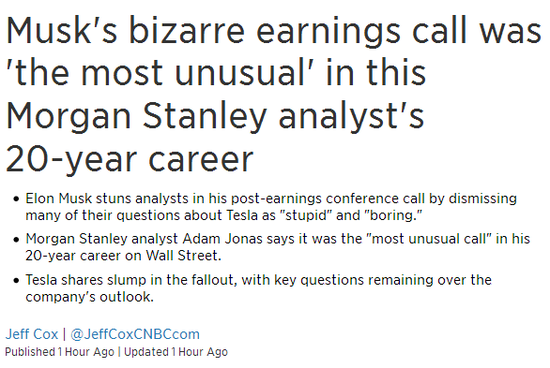550x368 pixels.
Task: Click the bullet dot before "Tesla shares slump"
Action: 16,281
